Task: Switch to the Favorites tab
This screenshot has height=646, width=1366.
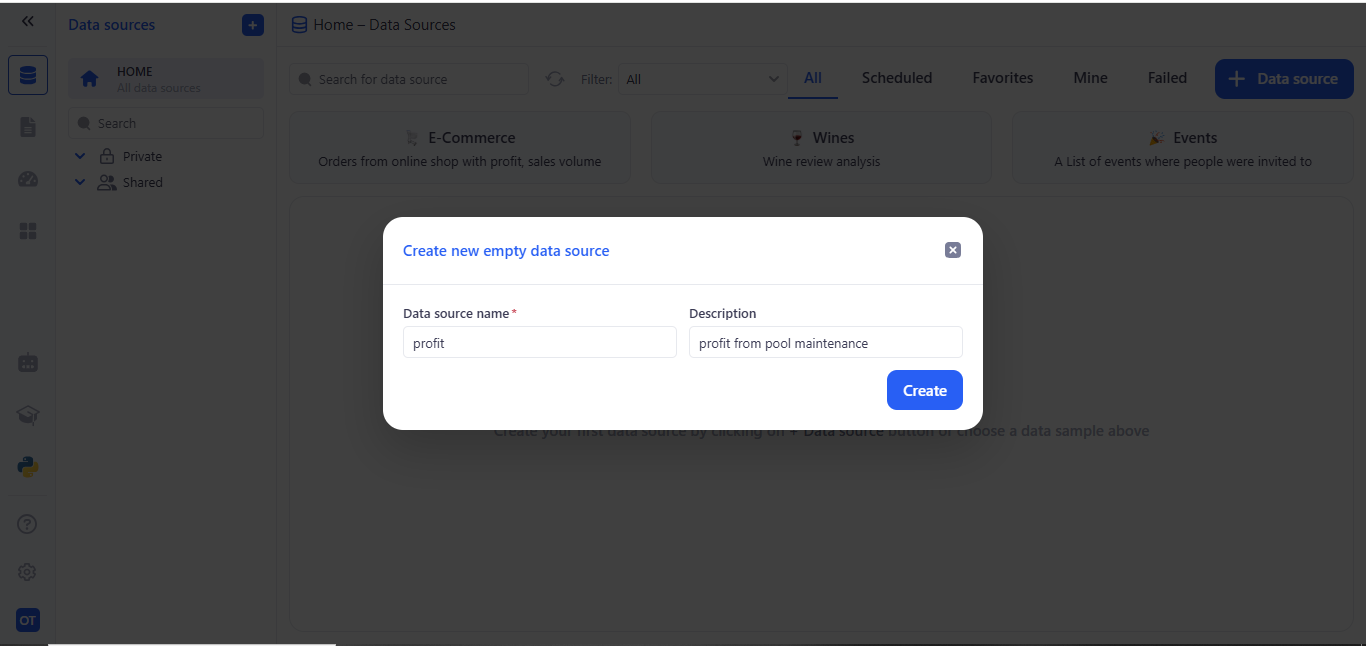Action: point(1002,78)
